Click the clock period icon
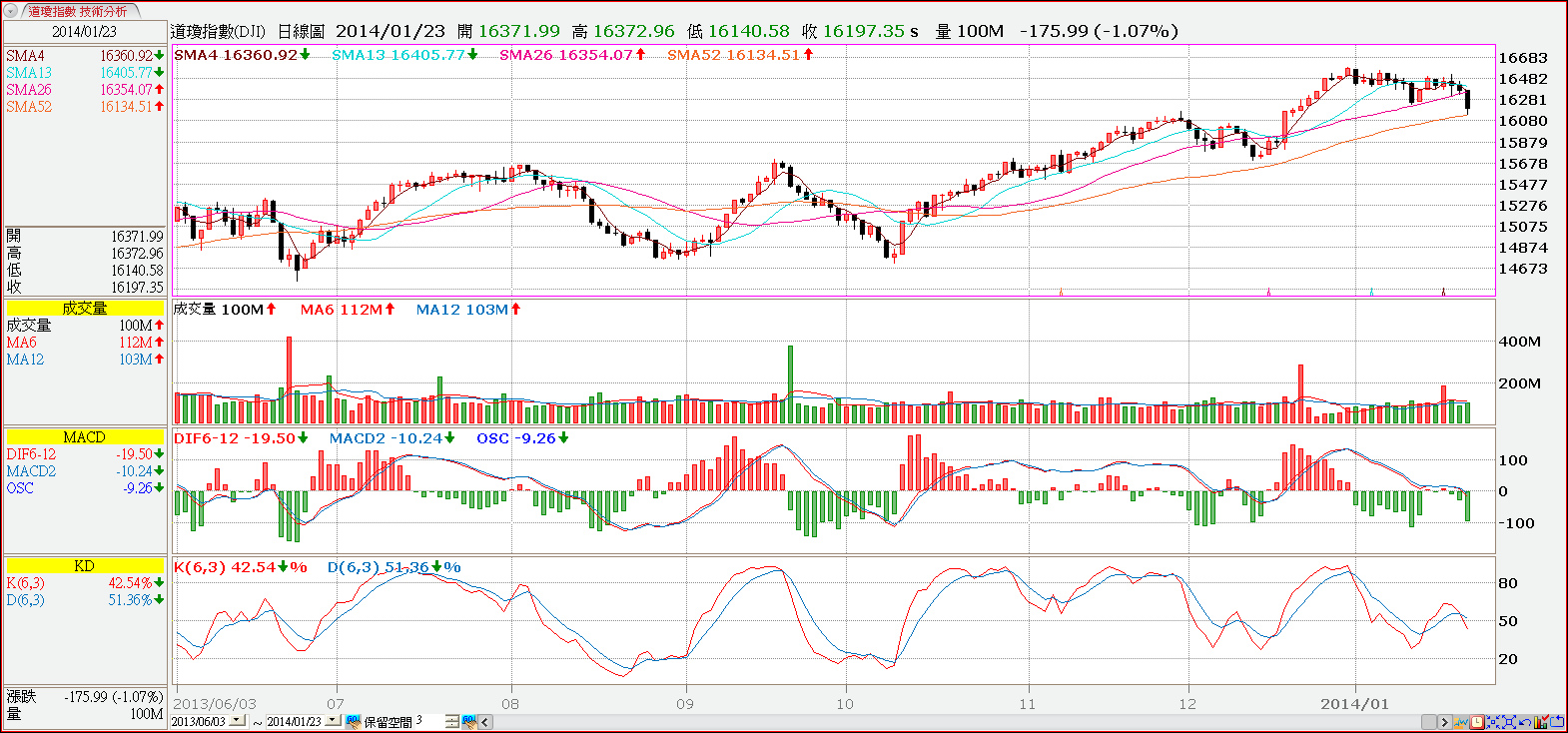 1476,721
